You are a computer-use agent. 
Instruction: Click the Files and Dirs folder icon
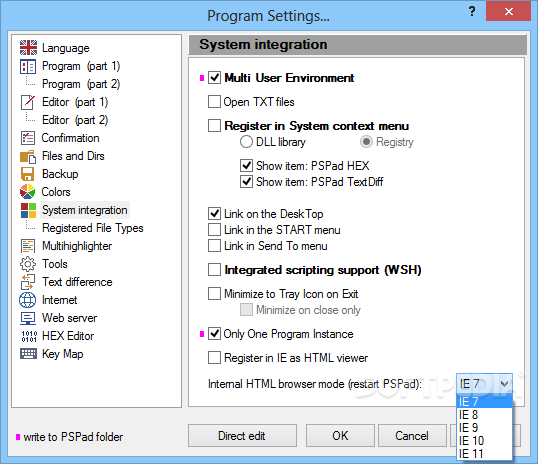(x=28, y=156)
